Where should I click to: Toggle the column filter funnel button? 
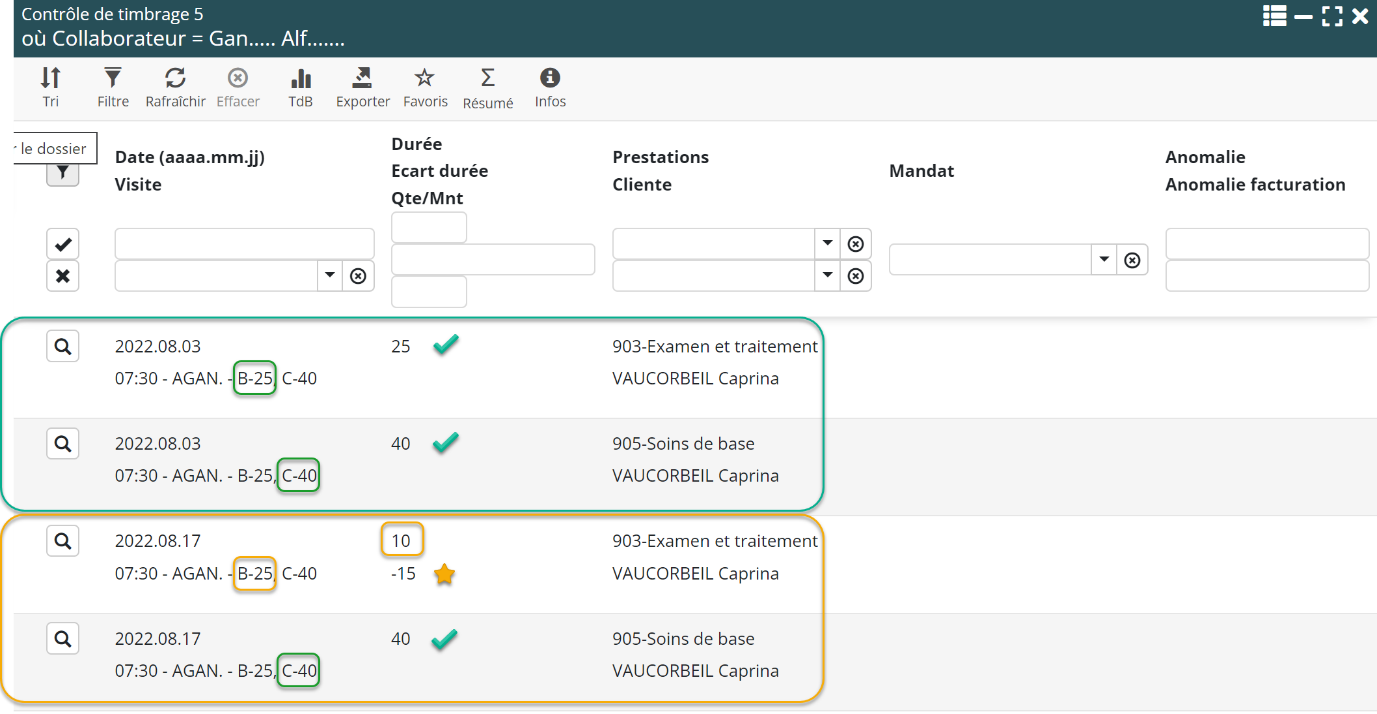(62, 173)
